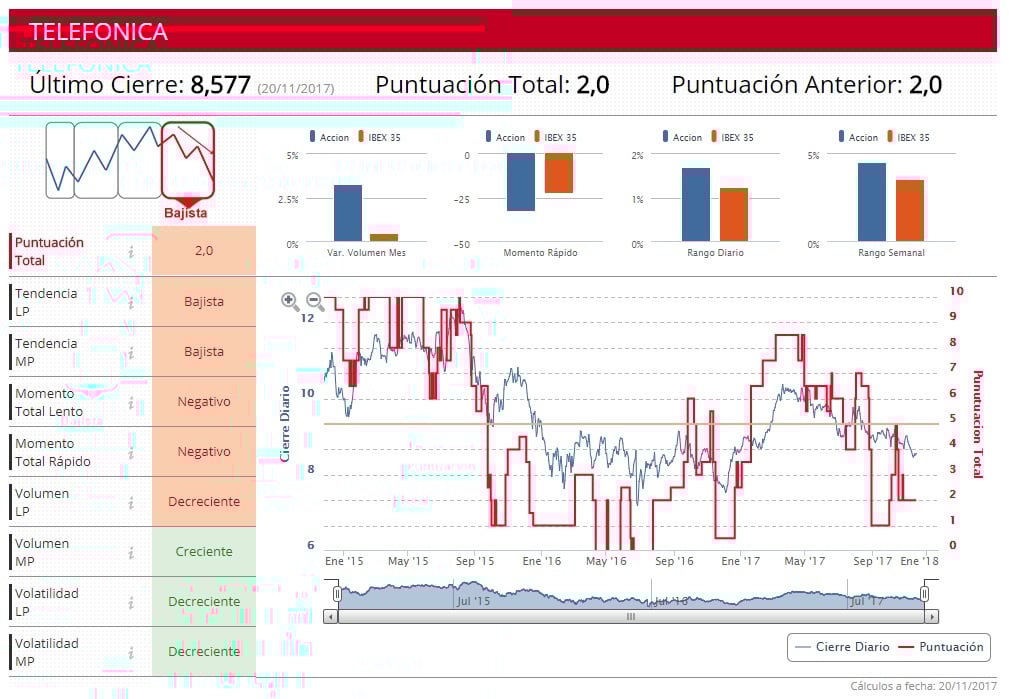
Task: Click the blue Accion bar in Rango Diario
Action: click(x=696, y=205)
